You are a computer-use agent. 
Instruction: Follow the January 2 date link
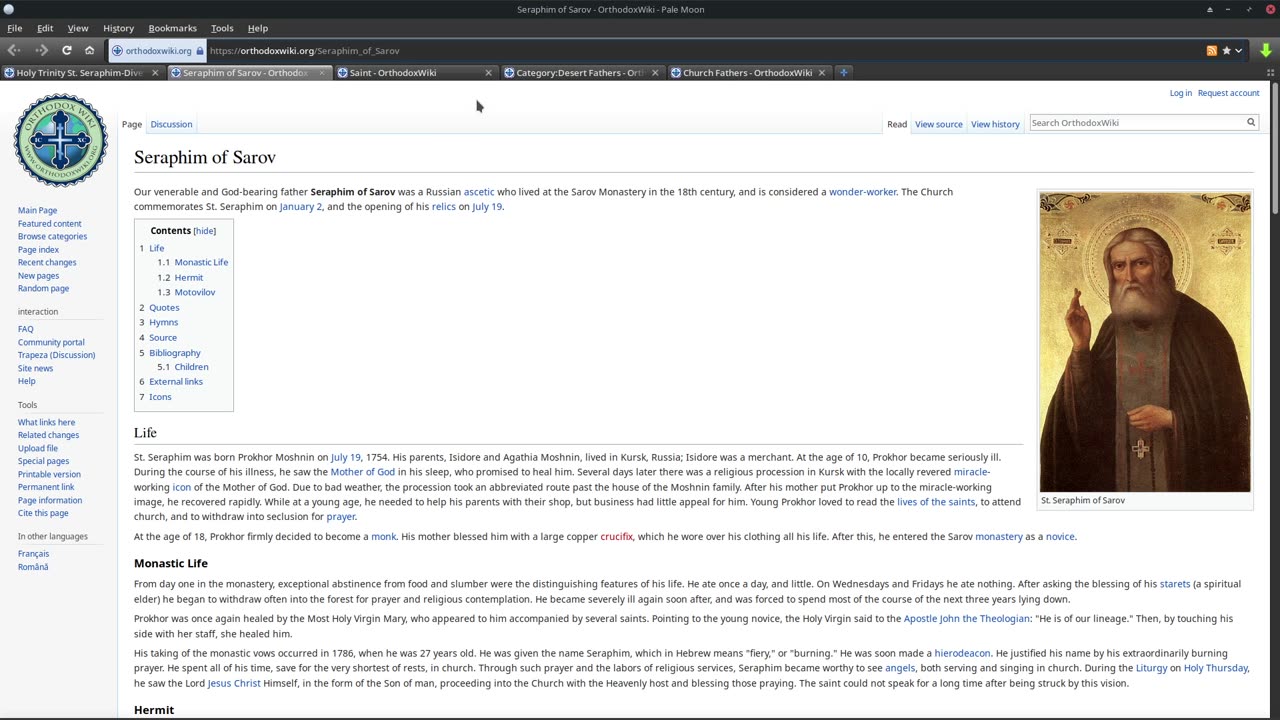[x=300, y=207]
